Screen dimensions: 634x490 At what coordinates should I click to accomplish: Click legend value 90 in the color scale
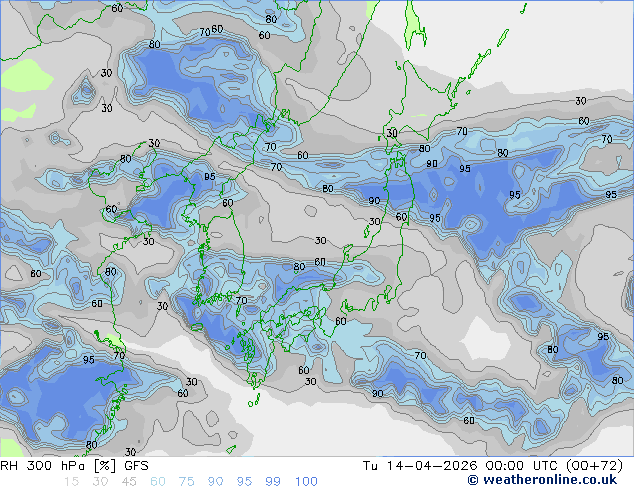pyautogui.click(x=215, y=482)
